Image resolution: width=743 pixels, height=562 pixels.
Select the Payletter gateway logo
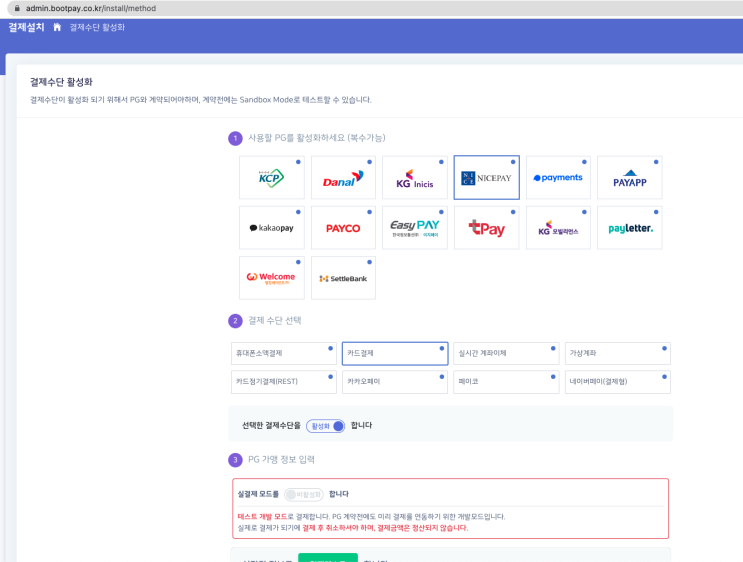click(629, 228)
